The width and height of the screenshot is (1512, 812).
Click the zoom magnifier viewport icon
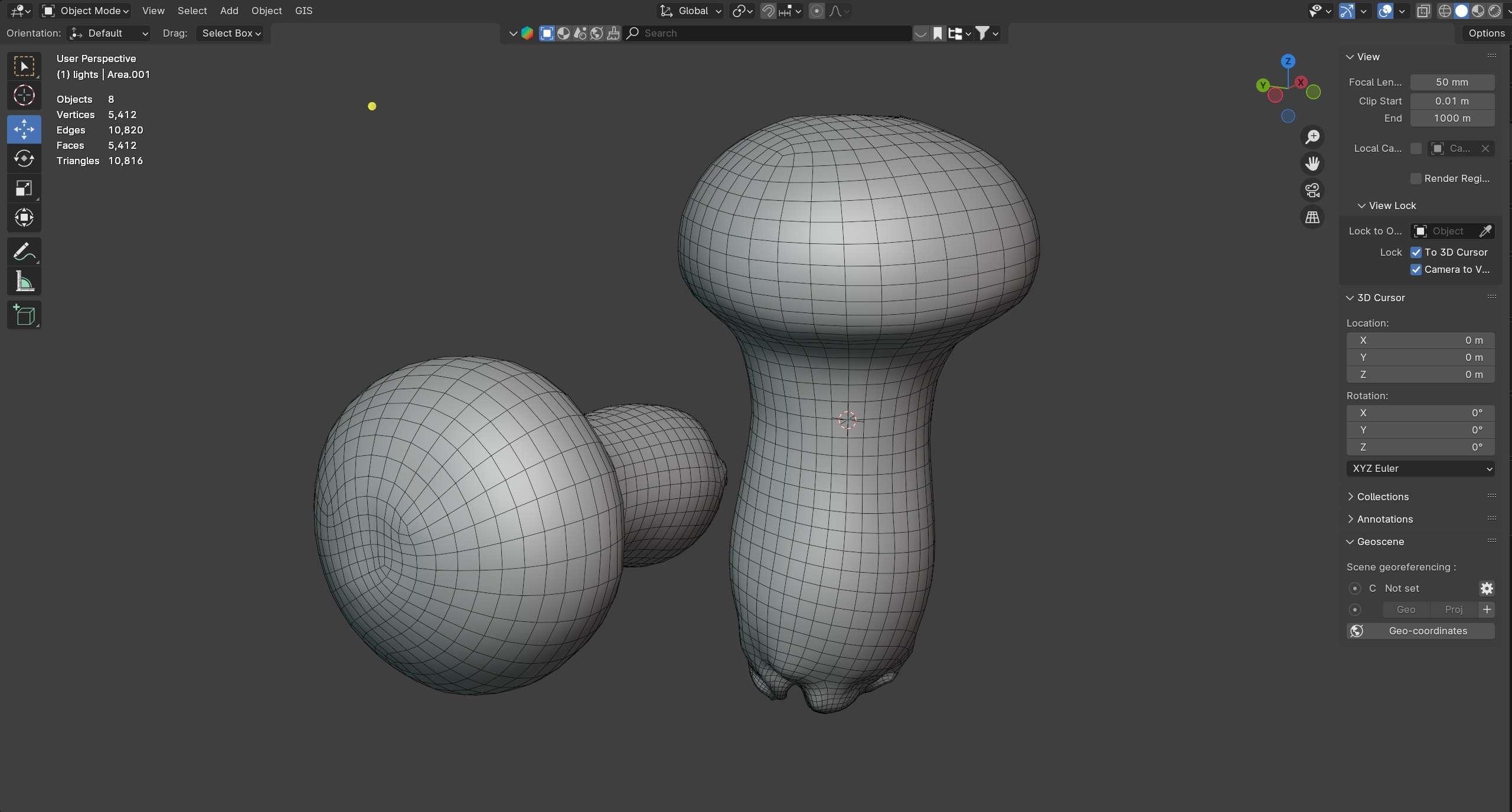(x=1312, y=137)
